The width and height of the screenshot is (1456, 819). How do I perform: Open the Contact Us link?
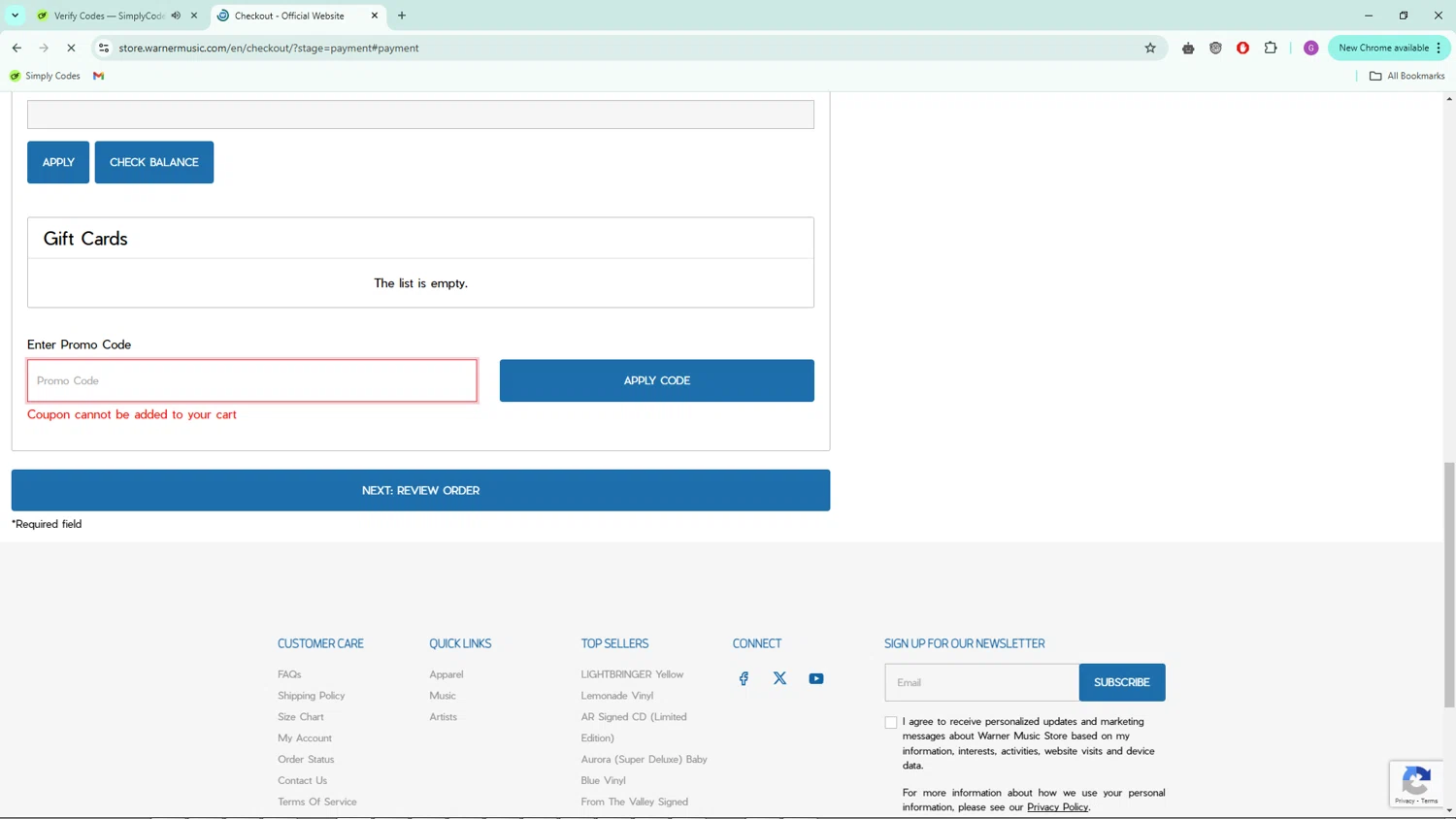303,780
